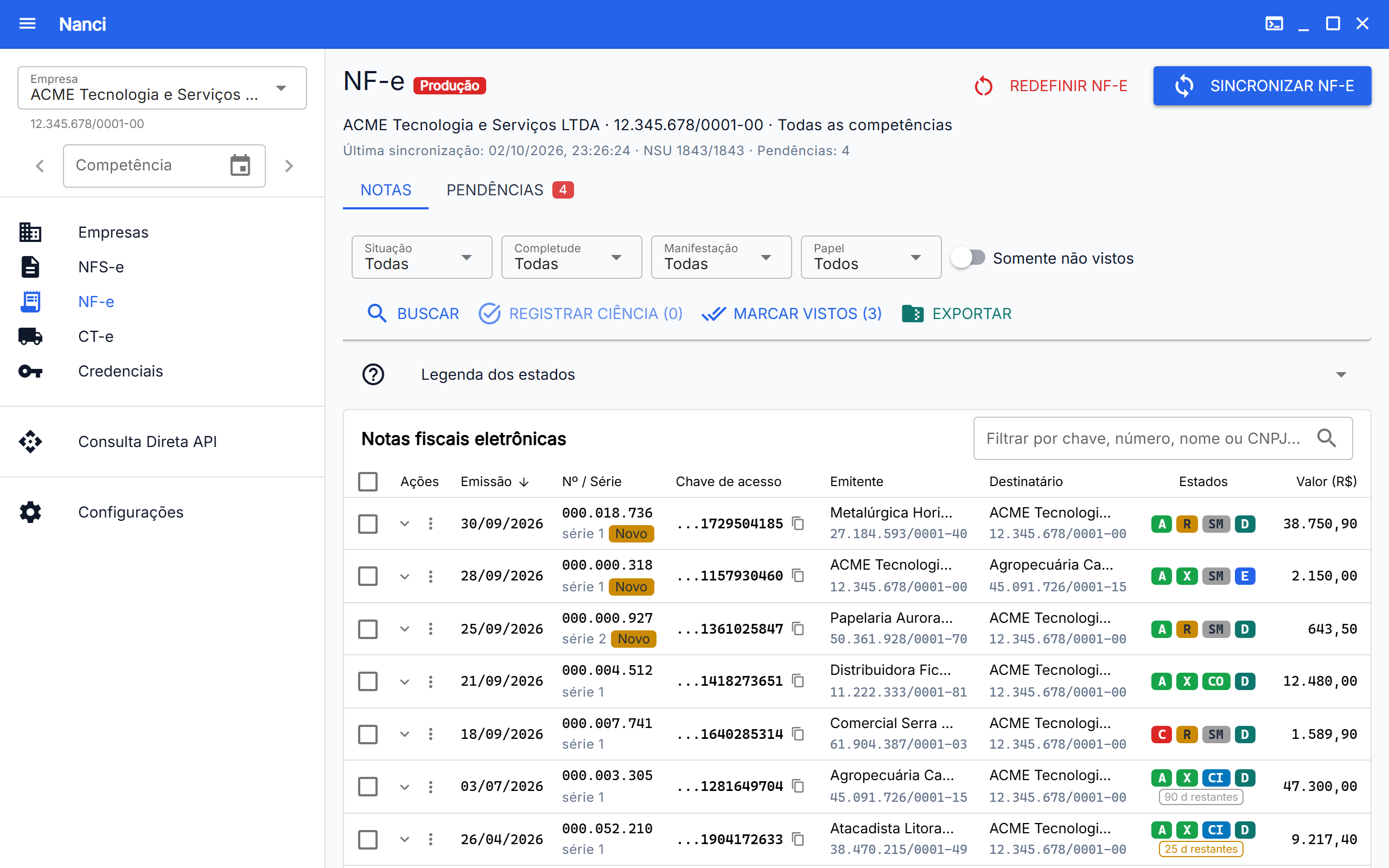Switch to the Pendências tab
The width and height of the screenshot is (1389, 868).
tap(509, 190)
